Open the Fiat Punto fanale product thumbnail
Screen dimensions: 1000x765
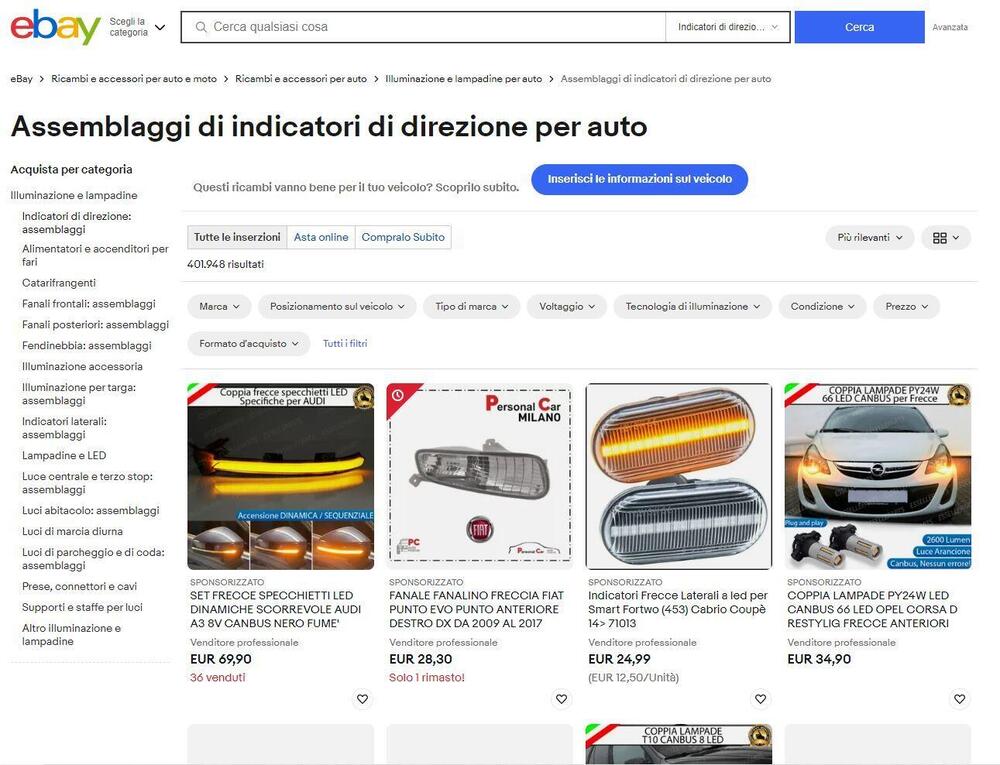coord(480,476)
